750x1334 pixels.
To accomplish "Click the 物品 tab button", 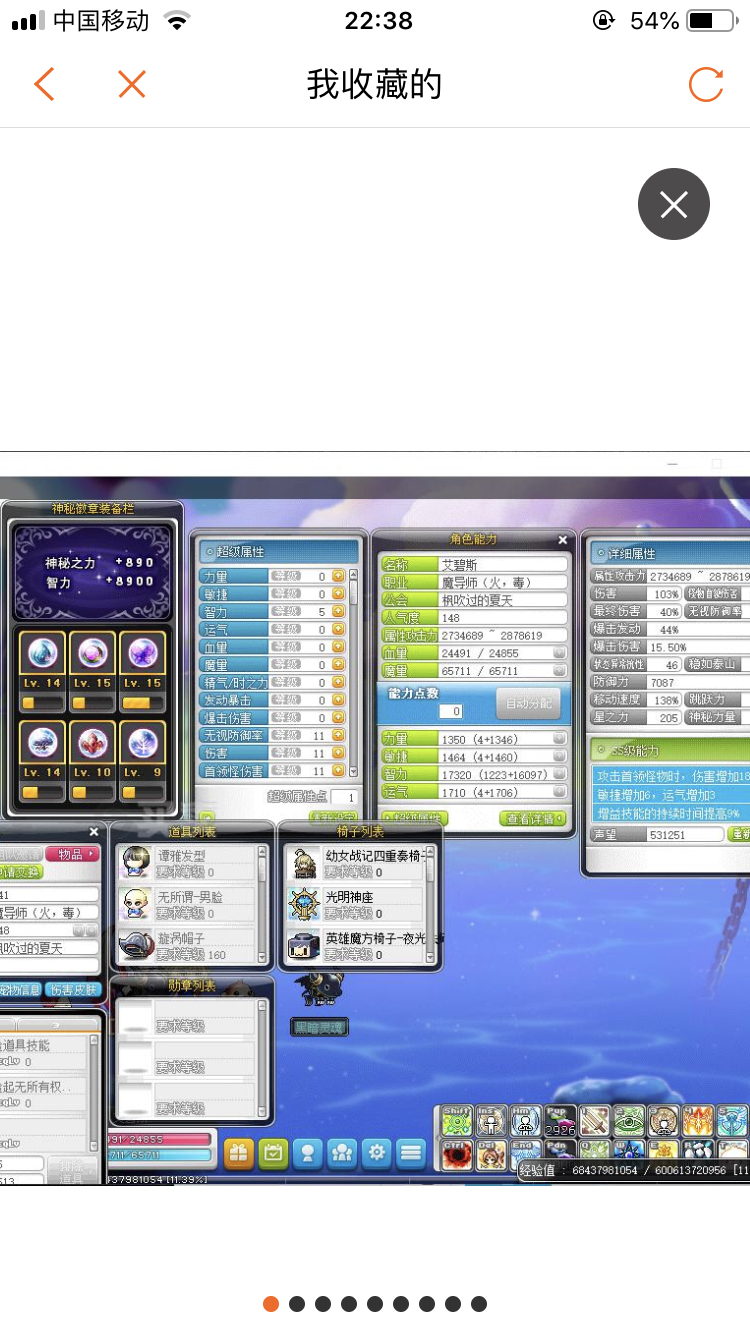I will [x=74, y=854].
